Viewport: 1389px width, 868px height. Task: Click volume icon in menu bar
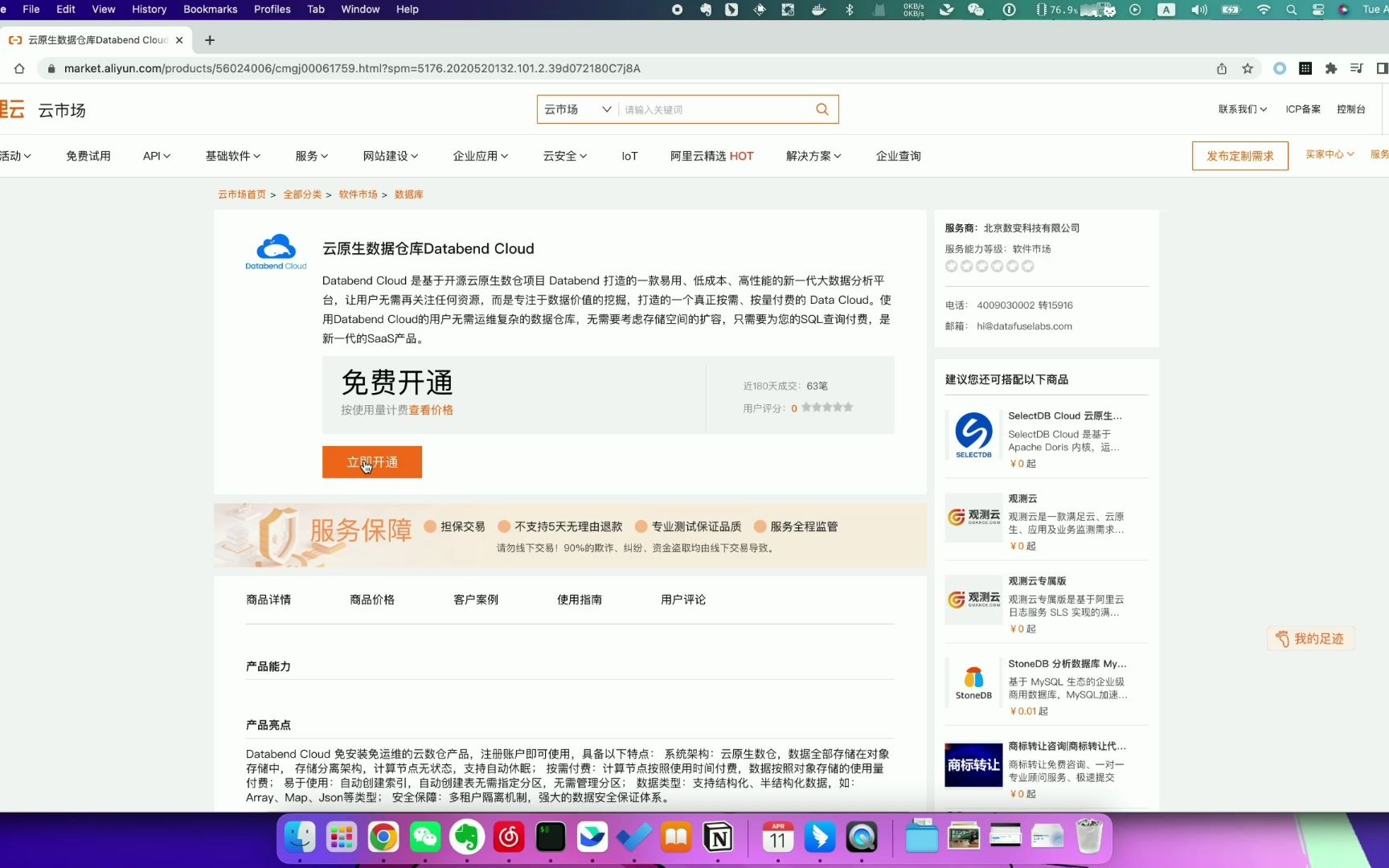point(1198,10)
